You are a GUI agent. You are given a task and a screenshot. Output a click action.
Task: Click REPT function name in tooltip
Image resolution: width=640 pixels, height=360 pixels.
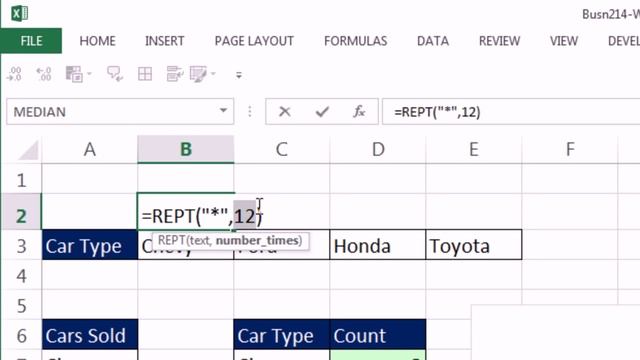coord(173,240)
